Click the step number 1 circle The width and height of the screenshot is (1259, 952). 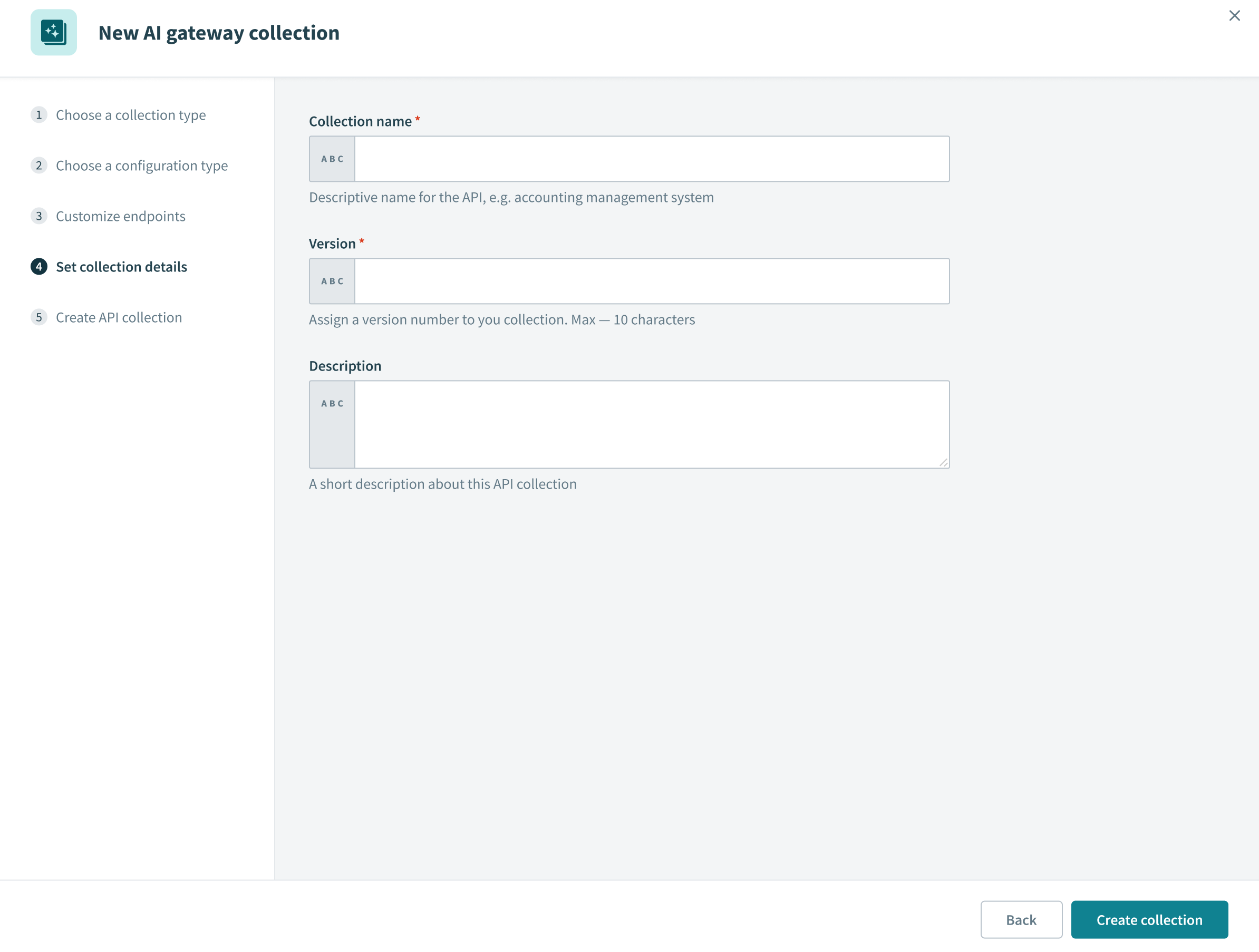point(38,115)
